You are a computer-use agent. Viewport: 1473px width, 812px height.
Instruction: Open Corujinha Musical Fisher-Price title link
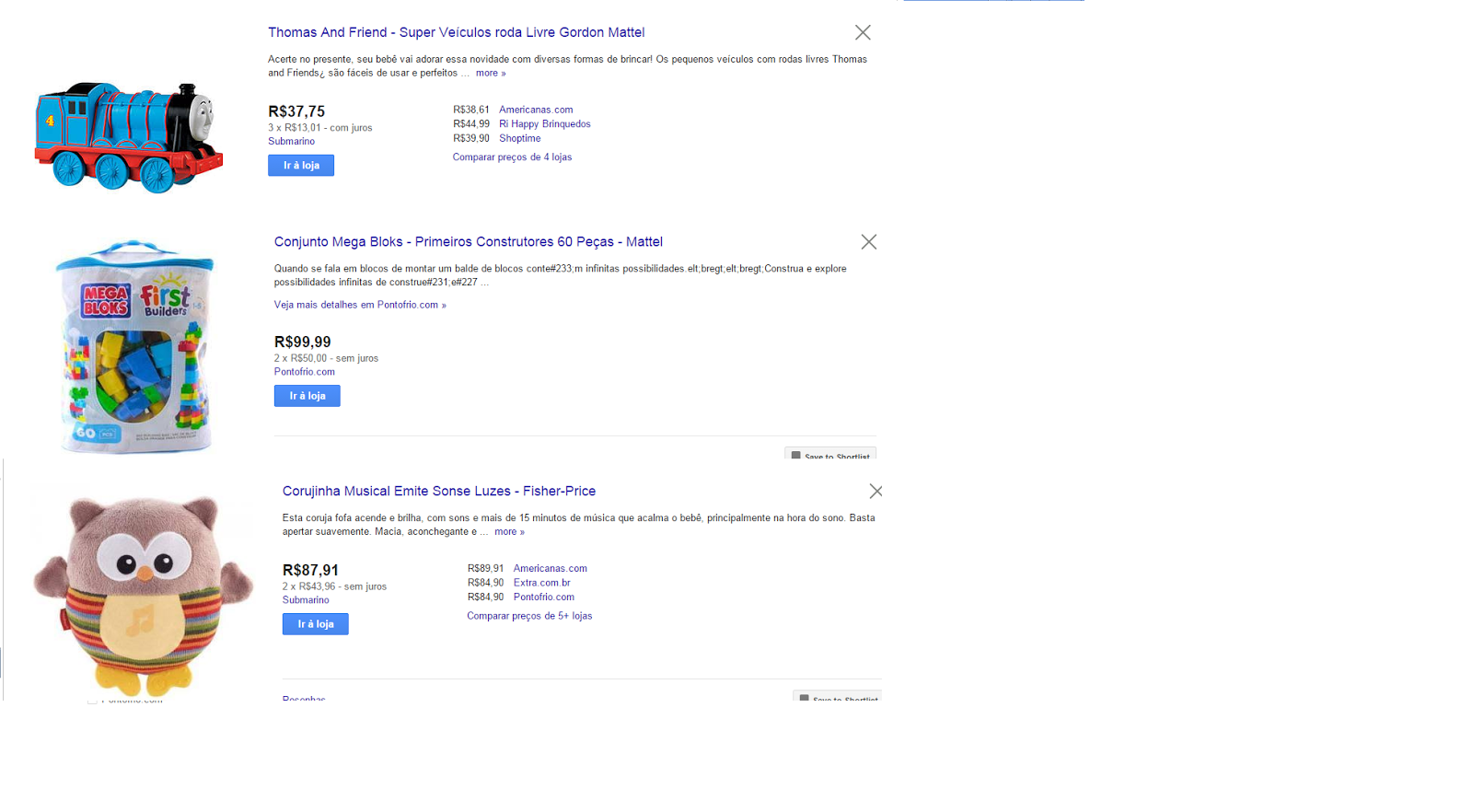point(438,492)
